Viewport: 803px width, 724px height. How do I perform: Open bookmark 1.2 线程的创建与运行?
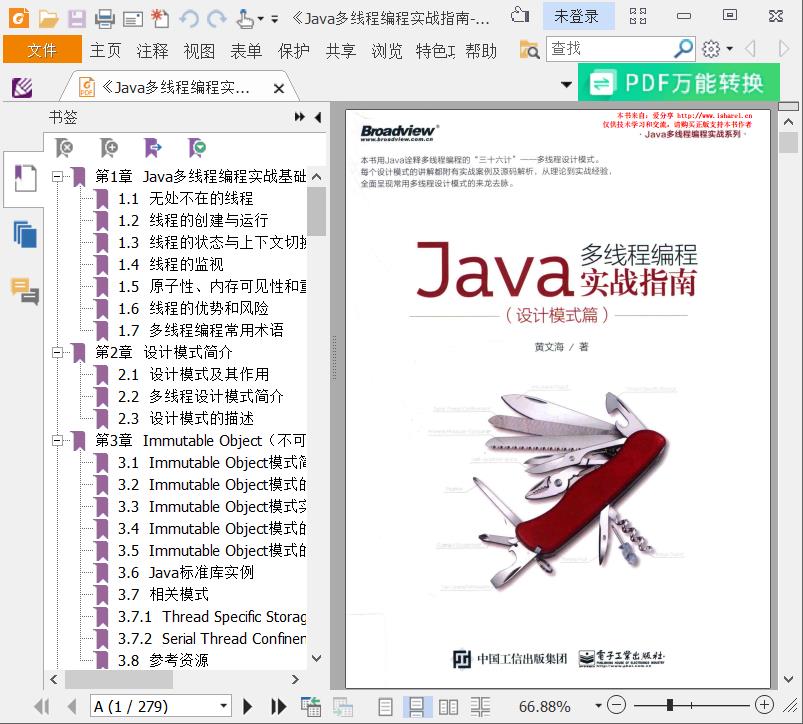[194, 221]
